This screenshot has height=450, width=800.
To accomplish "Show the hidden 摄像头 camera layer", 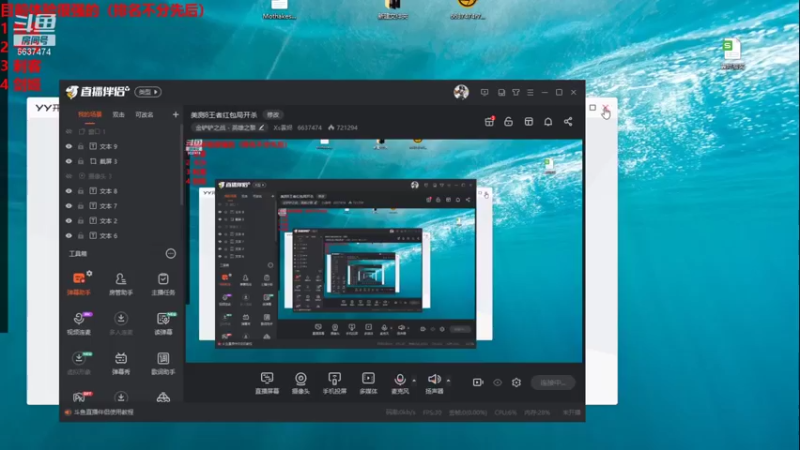I will tap(69, 176).
